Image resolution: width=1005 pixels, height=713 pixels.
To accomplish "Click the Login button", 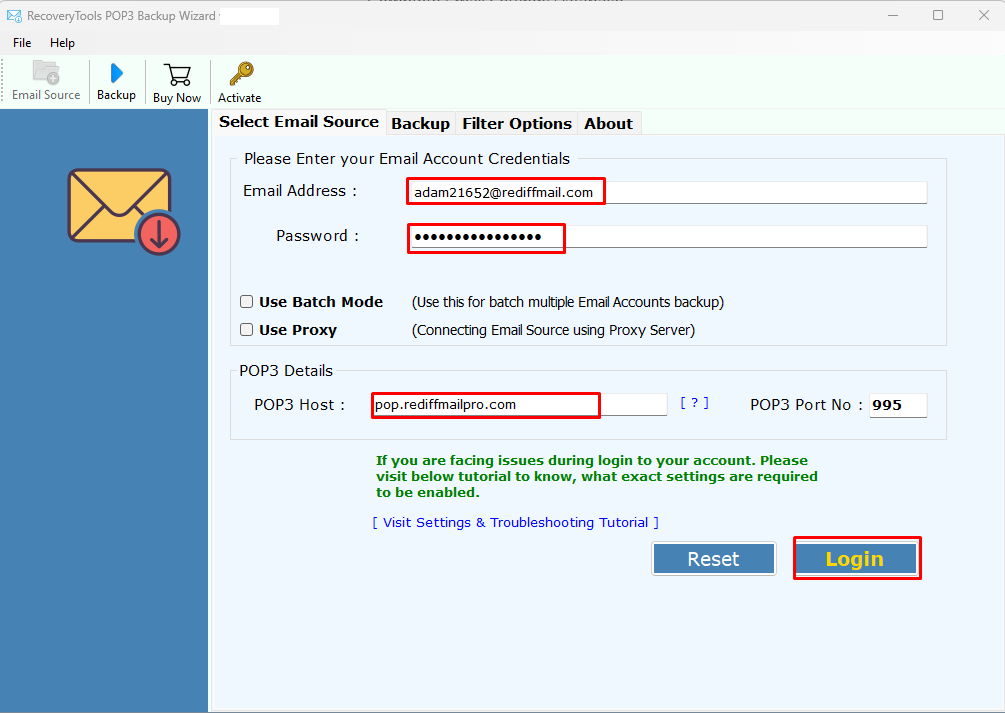I will 854,559.
